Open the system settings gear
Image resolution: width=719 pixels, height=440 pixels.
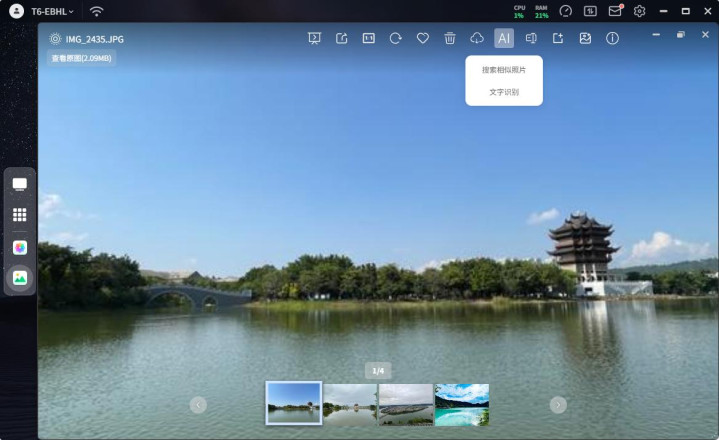pos(639,11)
